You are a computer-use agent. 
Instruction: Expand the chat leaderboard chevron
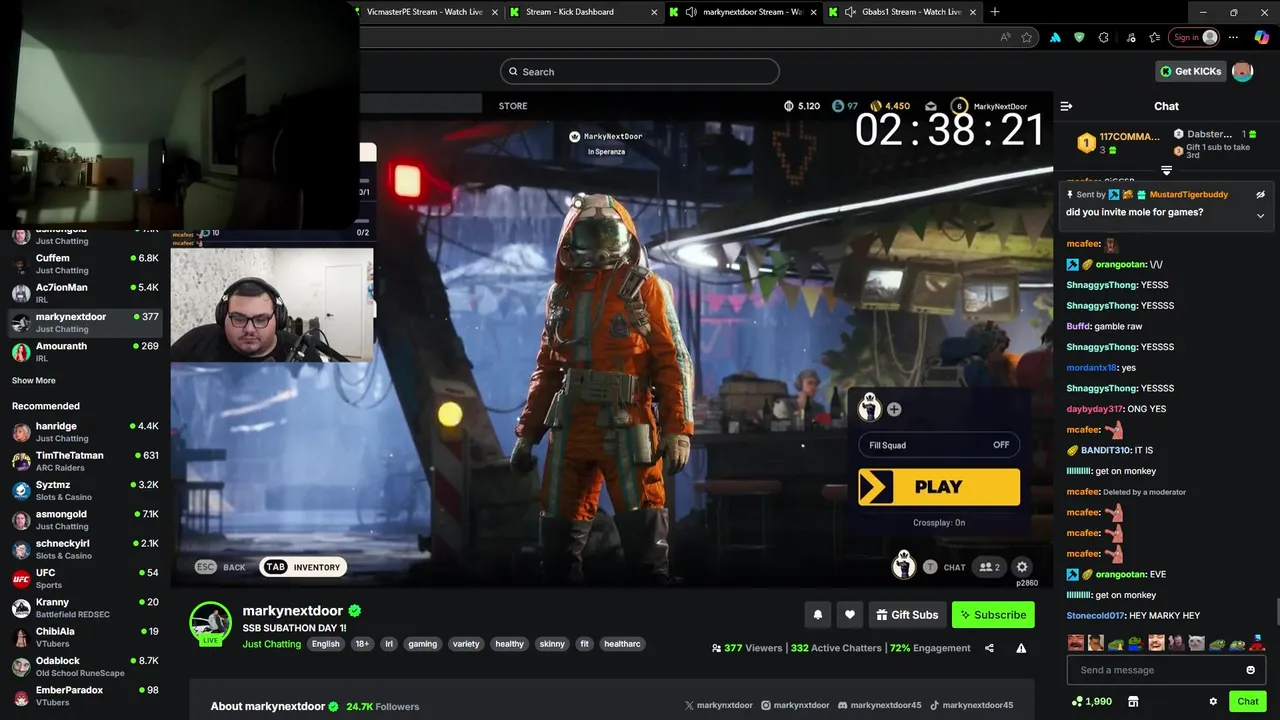tap(1166, 170)
